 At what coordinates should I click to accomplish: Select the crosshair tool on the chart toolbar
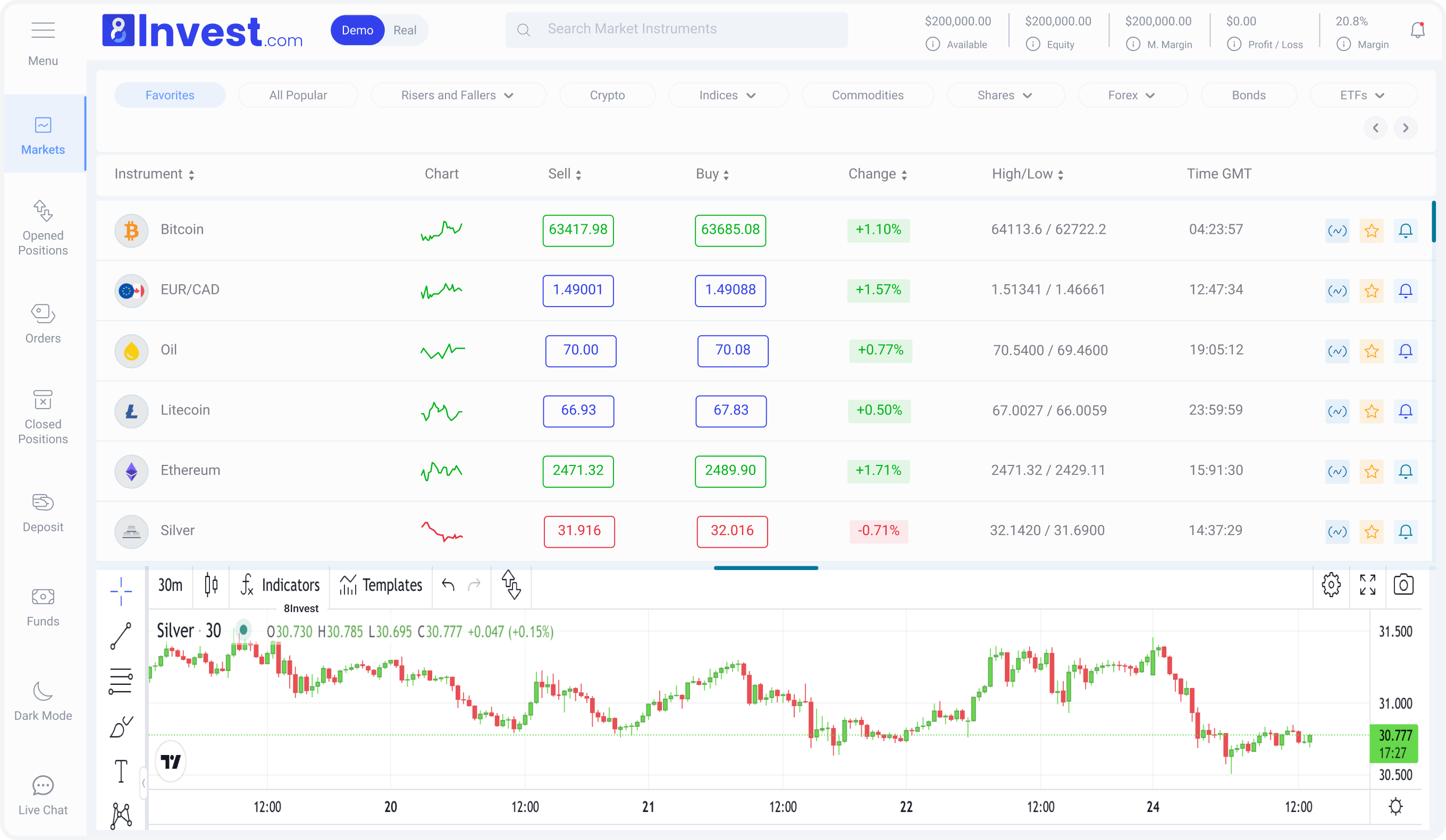121,591
